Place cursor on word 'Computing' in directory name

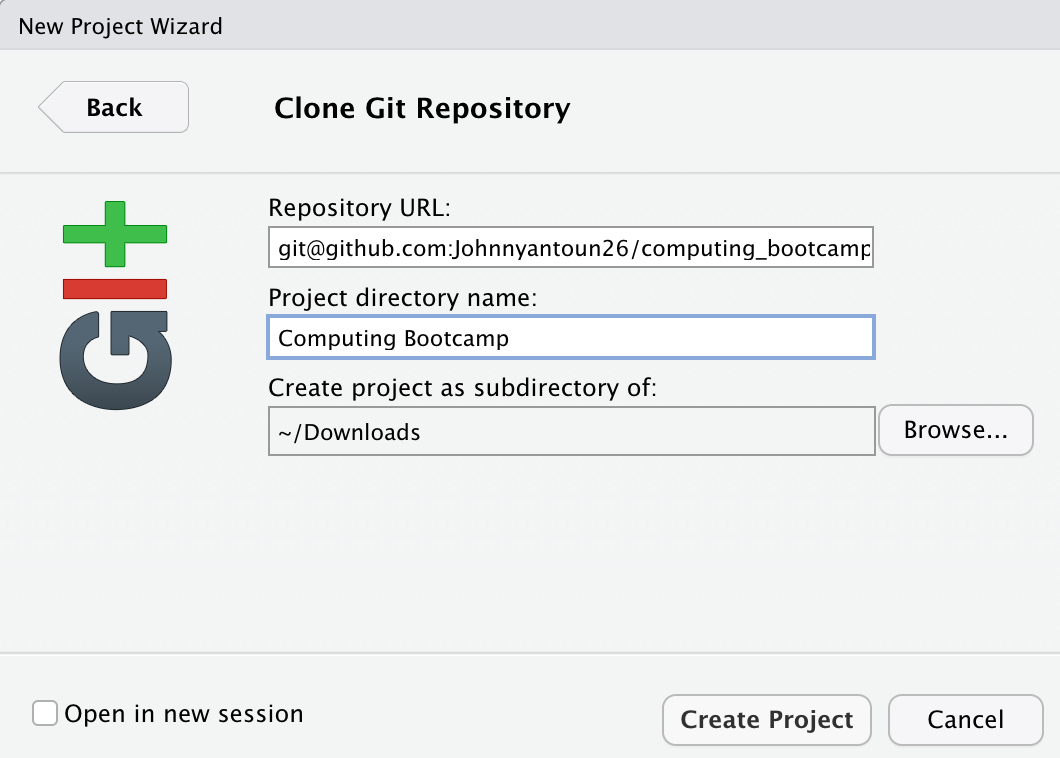click(x=337, y=338)
